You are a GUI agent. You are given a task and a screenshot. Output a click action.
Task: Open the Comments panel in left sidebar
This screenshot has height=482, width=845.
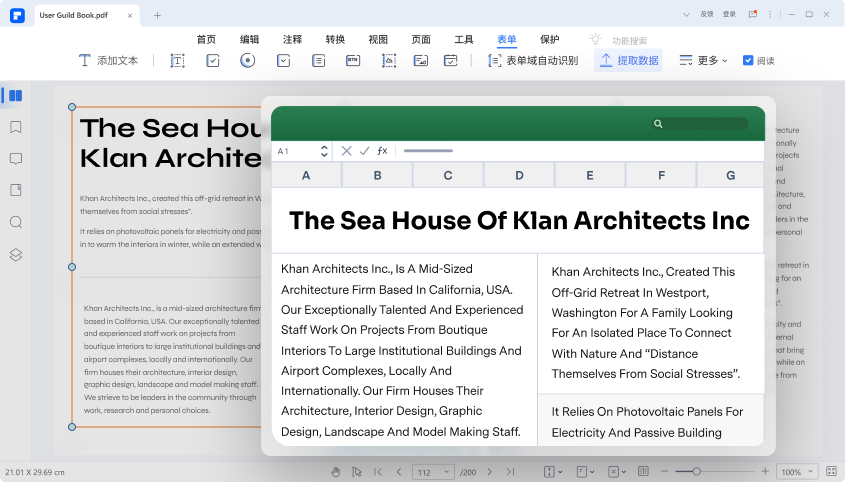15,159
